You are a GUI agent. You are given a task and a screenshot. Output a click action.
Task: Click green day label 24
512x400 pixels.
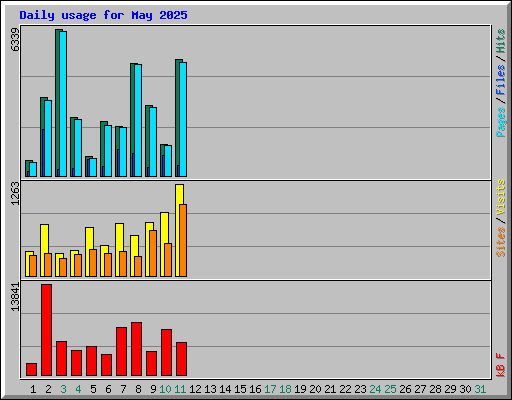(x=375, y=389)
